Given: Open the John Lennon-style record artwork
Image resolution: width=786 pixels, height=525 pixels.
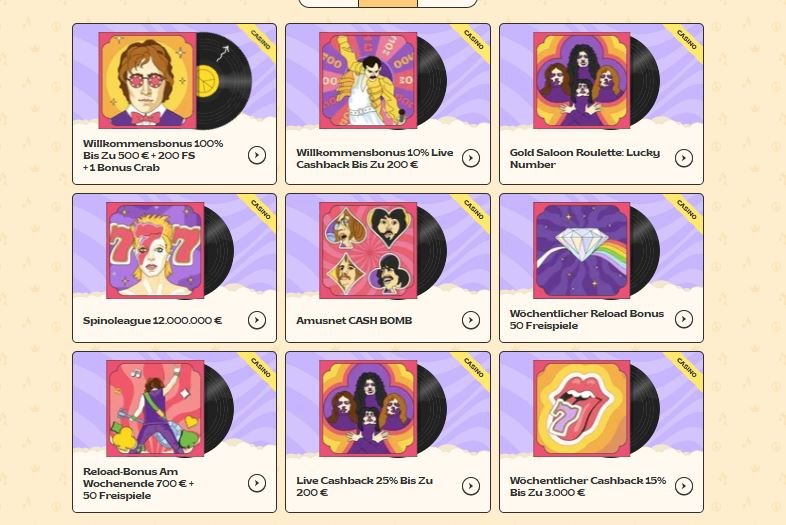Looking at the screenshot, I should (x=147, y=81).
